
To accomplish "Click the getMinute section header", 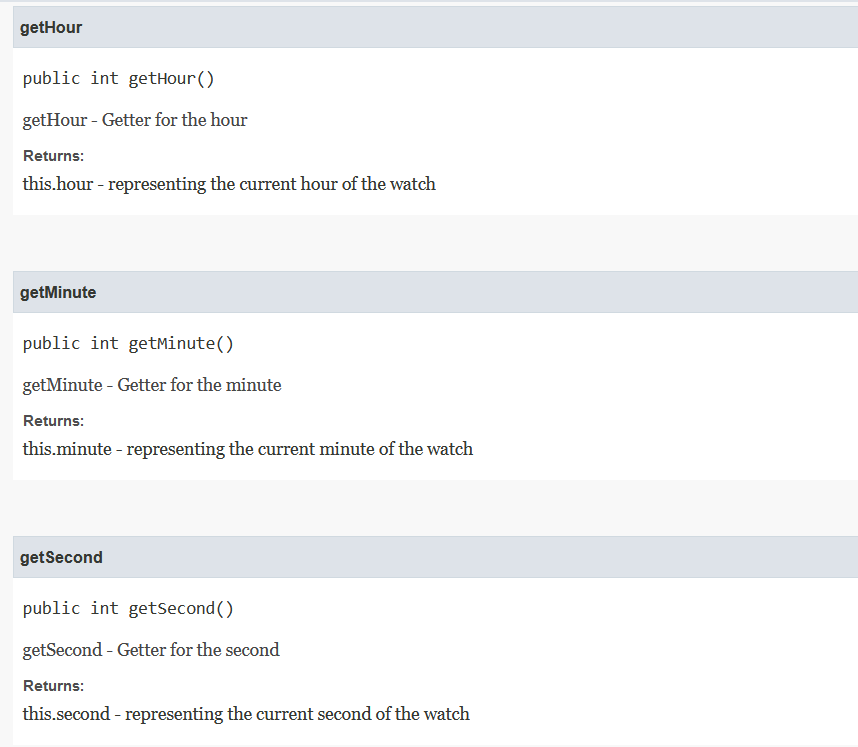I will tap(436, 292).
